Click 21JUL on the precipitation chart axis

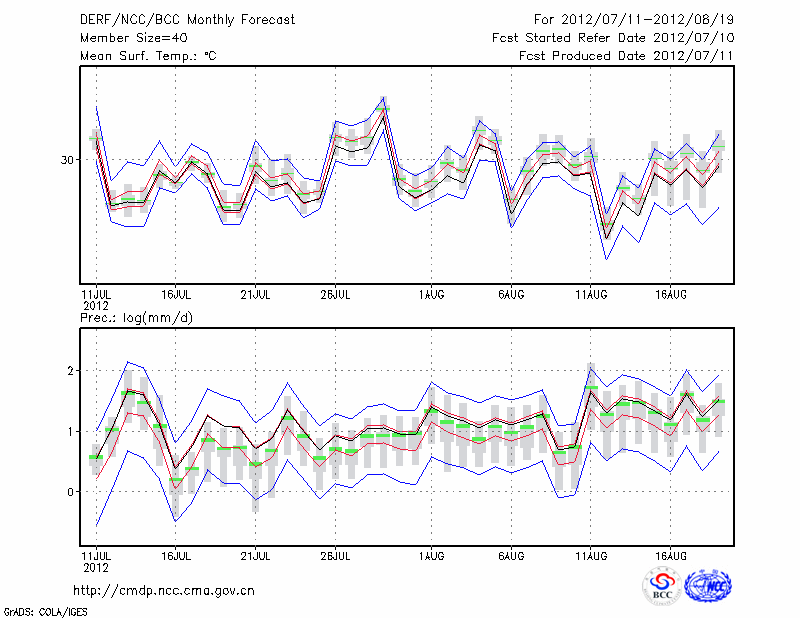(255, 554)
